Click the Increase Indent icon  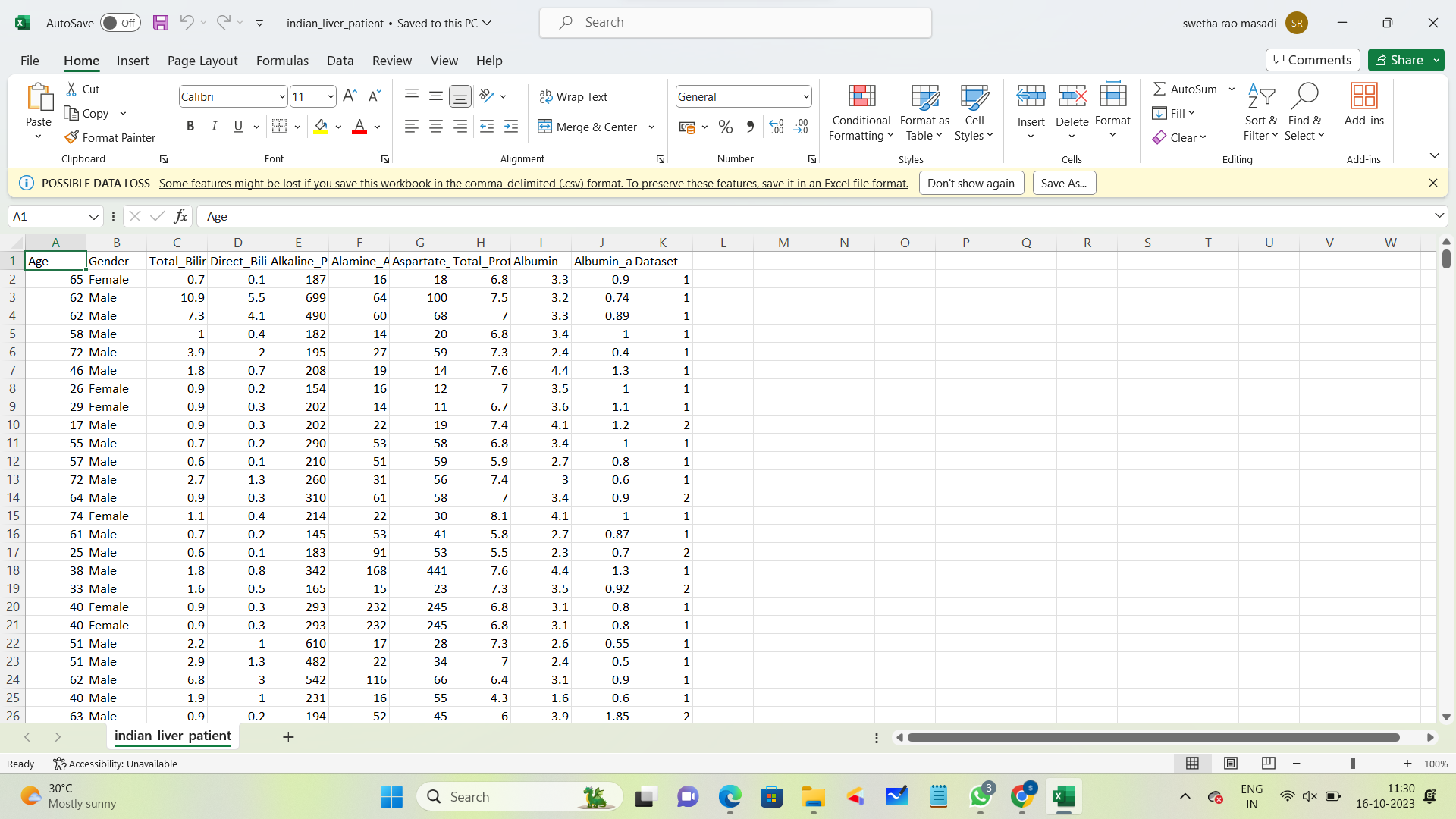click(x=511, y=127)
